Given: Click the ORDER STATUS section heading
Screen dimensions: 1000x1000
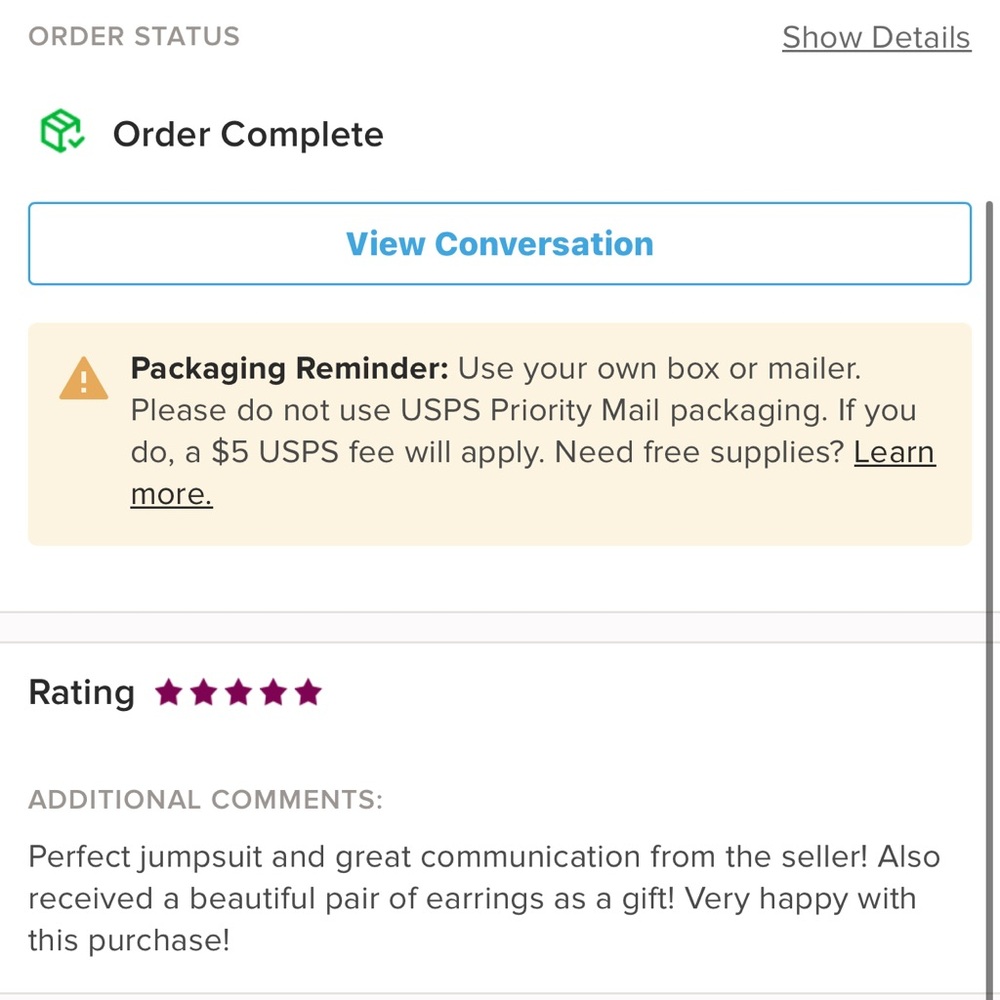Looking at the screenshot, I should (134, 37).
